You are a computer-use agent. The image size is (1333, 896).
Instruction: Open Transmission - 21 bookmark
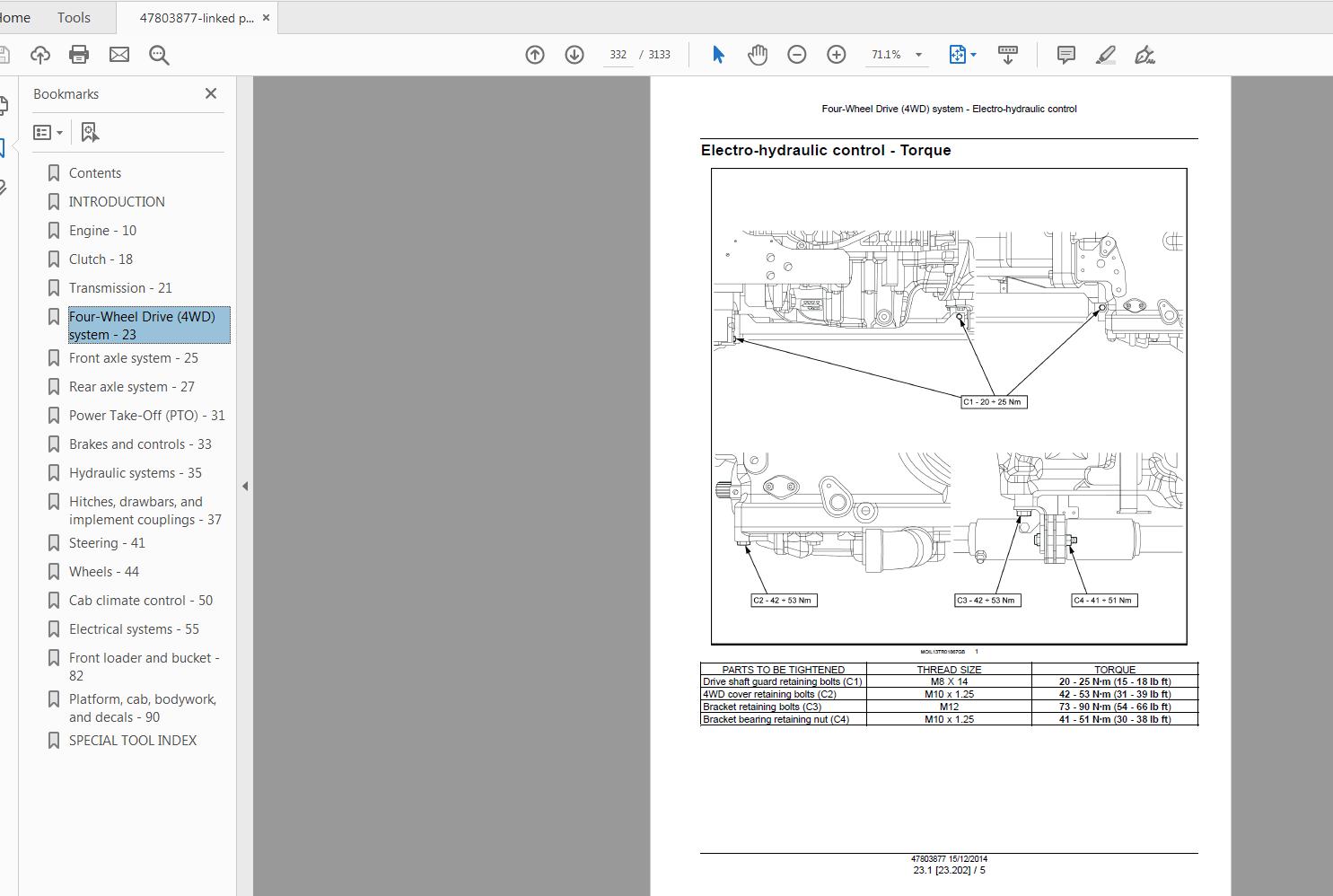120,288
